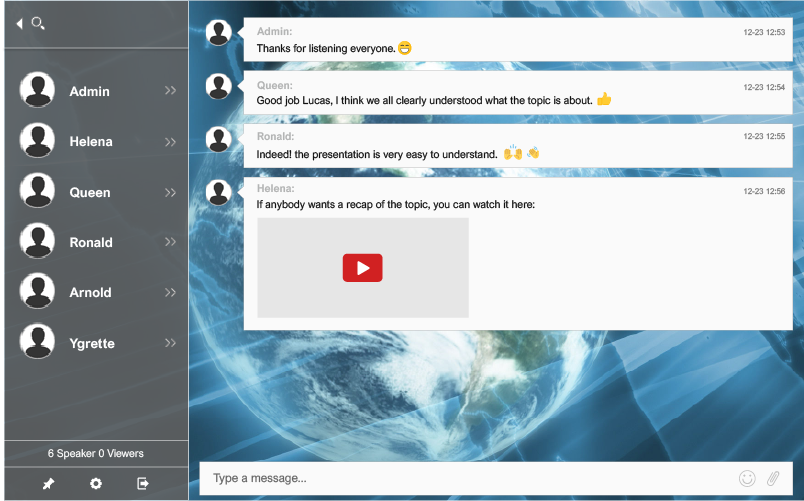Click Admin's avatar beside first message
This screenshot has width=804, height=501.
point(219,33)
